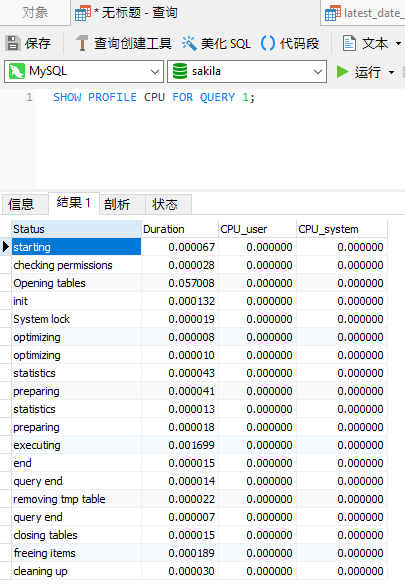
Task: Click the Beautify SQL wand icon
Action: 189,43
